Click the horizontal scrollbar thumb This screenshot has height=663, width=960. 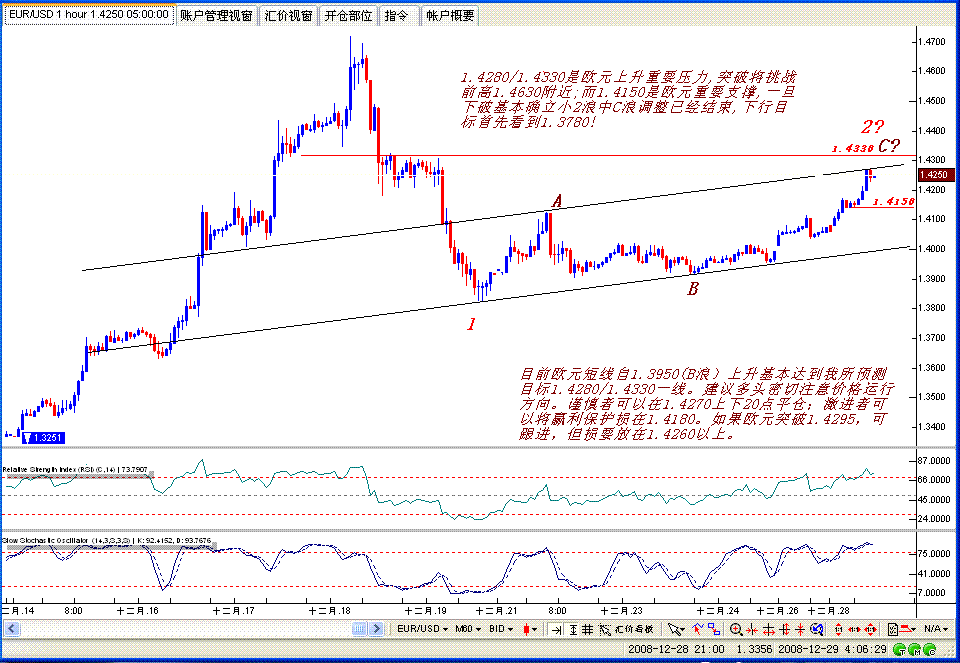pyautogui.click(x=359, y=629)
